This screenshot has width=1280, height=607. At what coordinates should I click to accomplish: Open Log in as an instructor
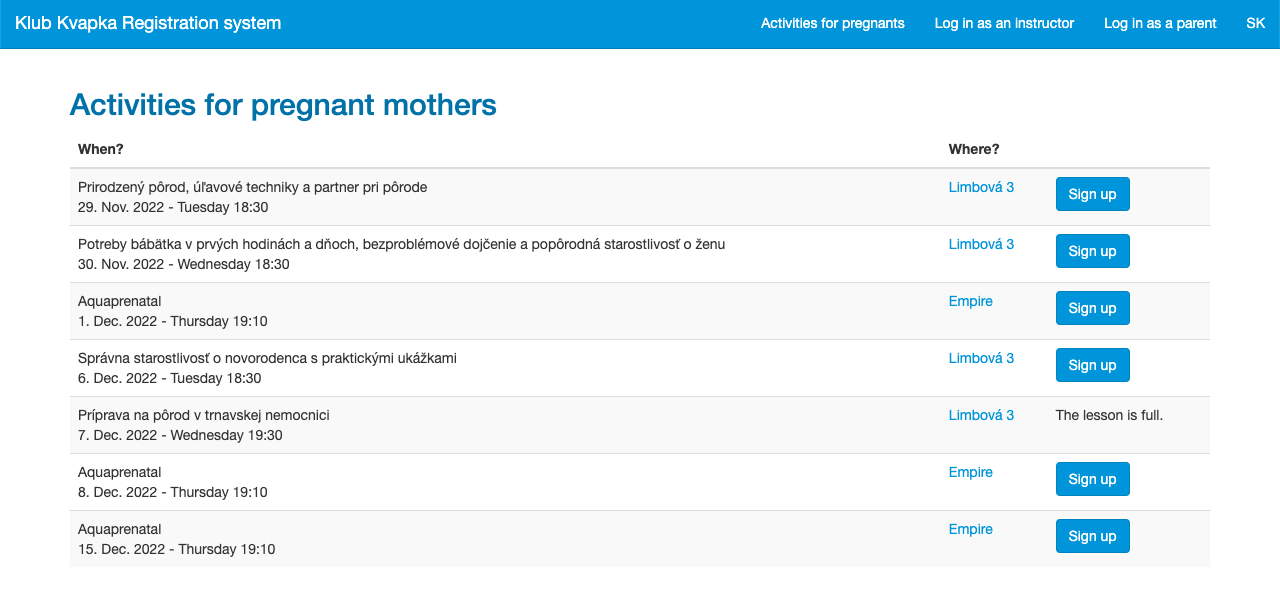[x=1004, y=23]
